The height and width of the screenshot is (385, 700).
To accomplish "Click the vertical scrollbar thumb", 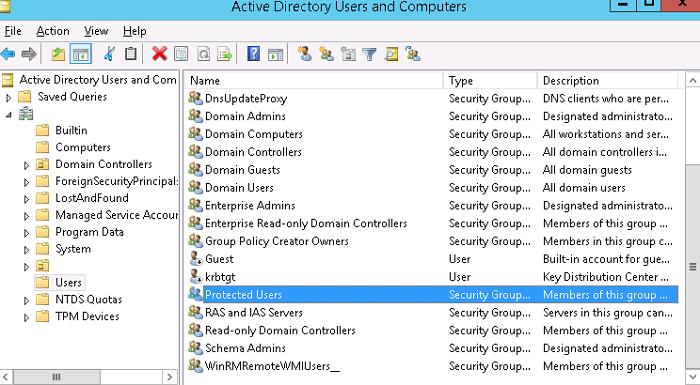I will pos(692,266).
